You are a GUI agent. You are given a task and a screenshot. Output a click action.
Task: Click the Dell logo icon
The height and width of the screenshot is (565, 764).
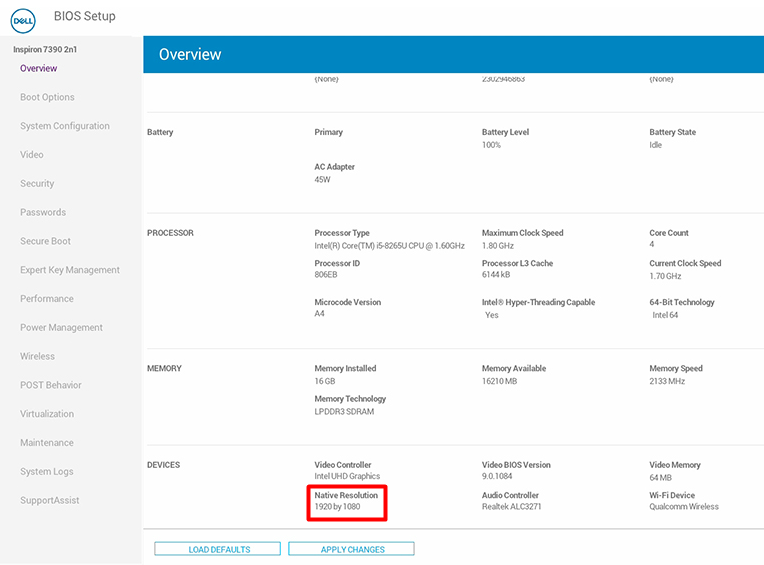tap(23, 21)
